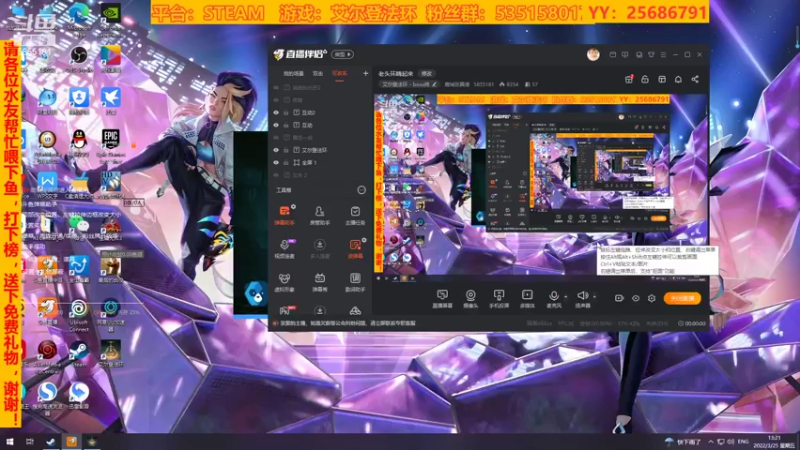Open the user avatar in title bar
Image resolution: width=800 pixels, height=450 pixels.
click(593, 55)
